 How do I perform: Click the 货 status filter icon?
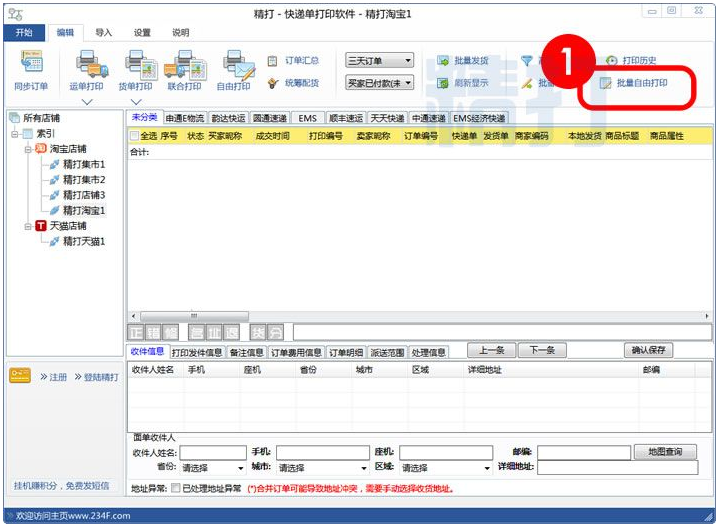pyautogui.click(x=258, y=332)
